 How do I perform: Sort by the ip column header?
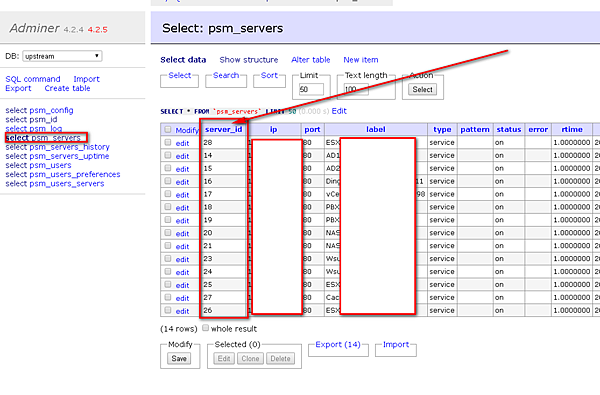click(273, 129)
